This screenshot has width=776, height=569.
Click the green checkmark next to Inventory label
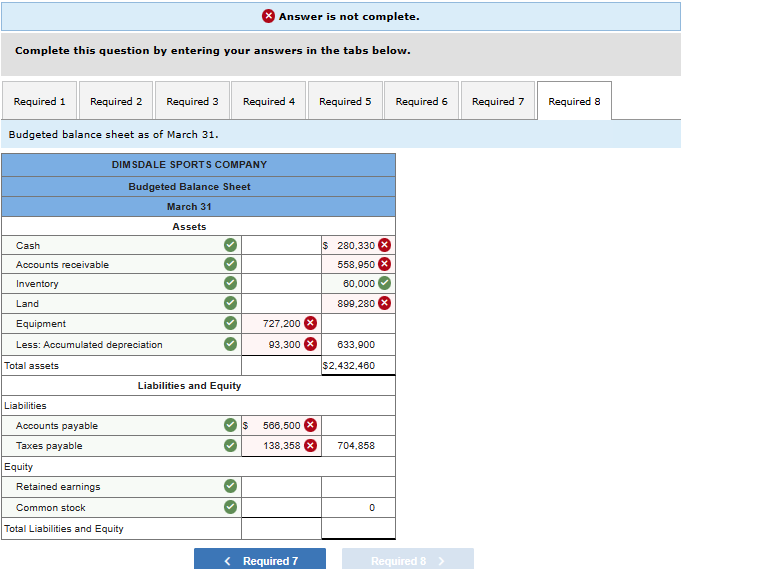point(230,283)
